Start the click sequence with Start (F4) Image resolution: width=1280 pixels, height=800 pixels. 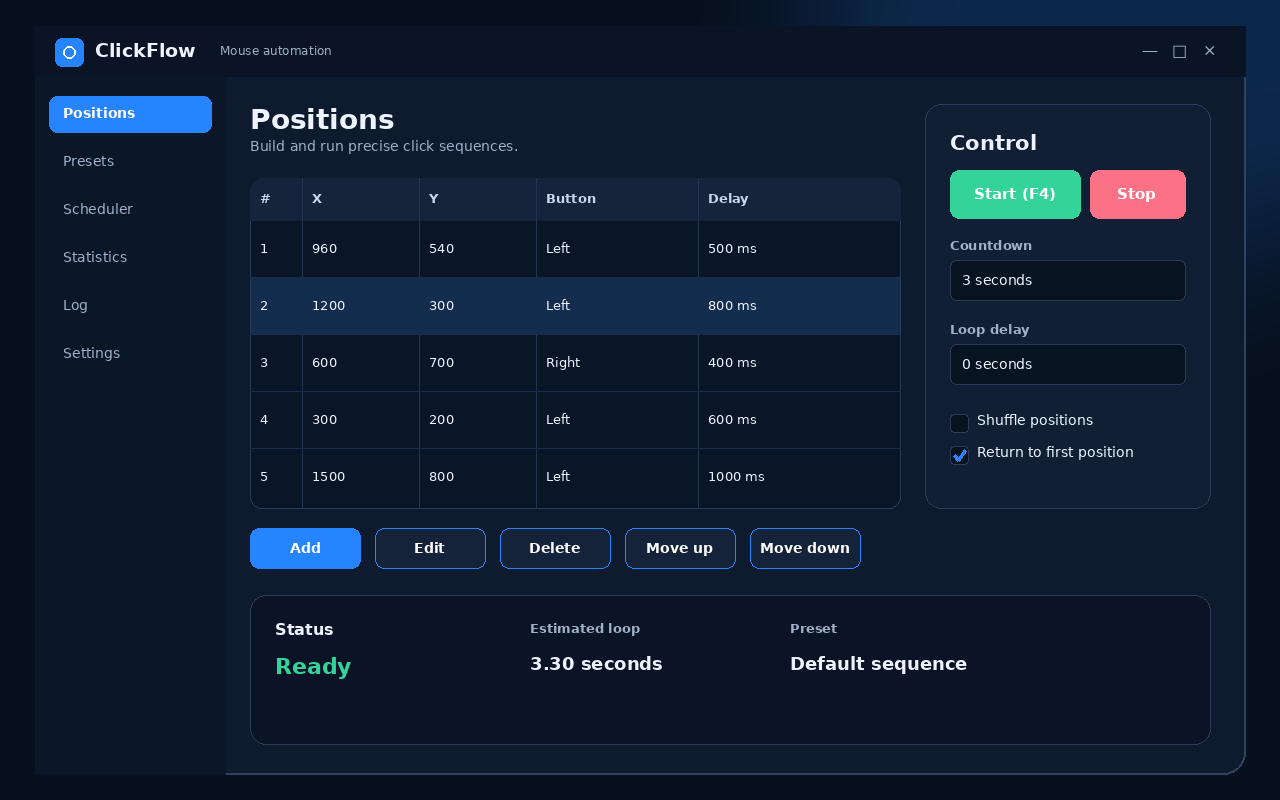[x=1015, y=194]
